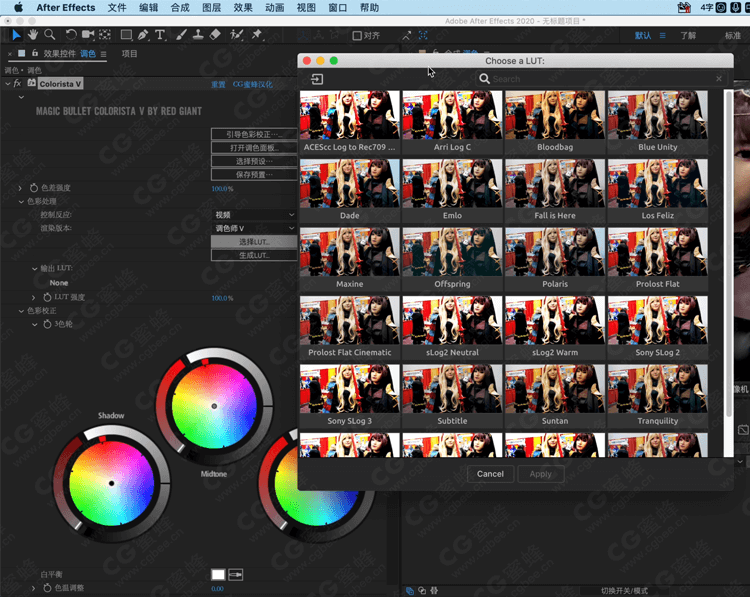Click the Shadow color wheel center
The image size is (750, 611).
(x=111, y=483)
